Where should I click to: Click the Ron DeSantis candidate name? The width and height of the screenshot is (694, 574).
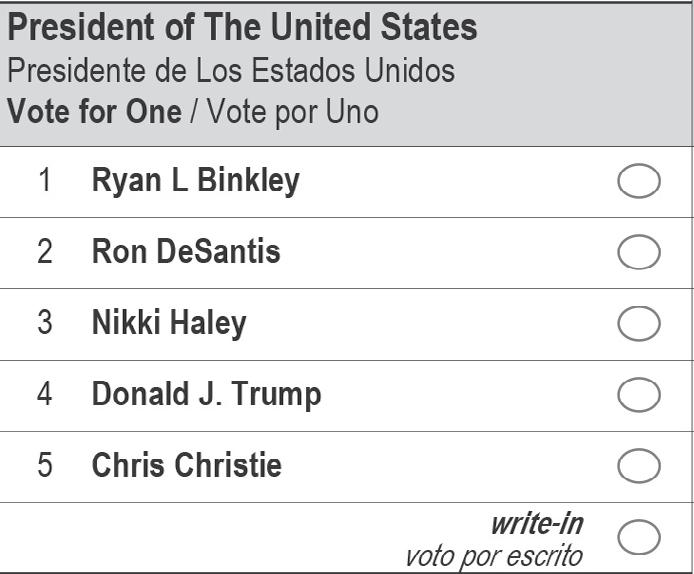click(x=186, y=252)
